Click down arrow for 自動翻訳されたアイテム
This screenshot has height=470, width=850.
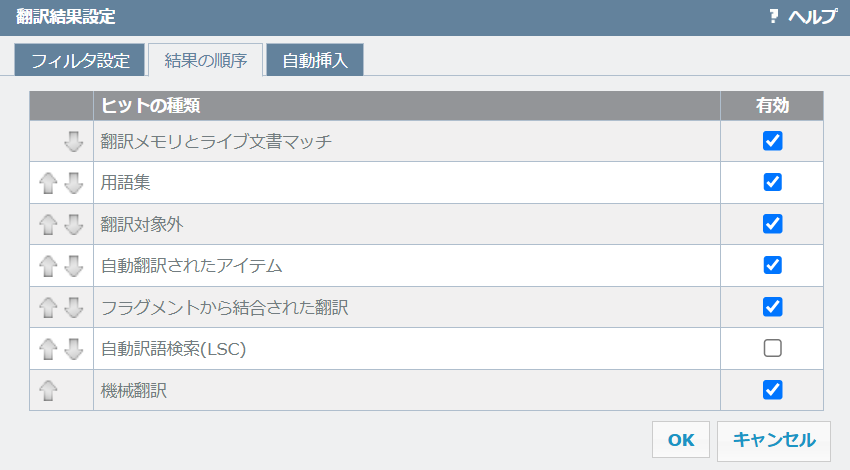73,266
